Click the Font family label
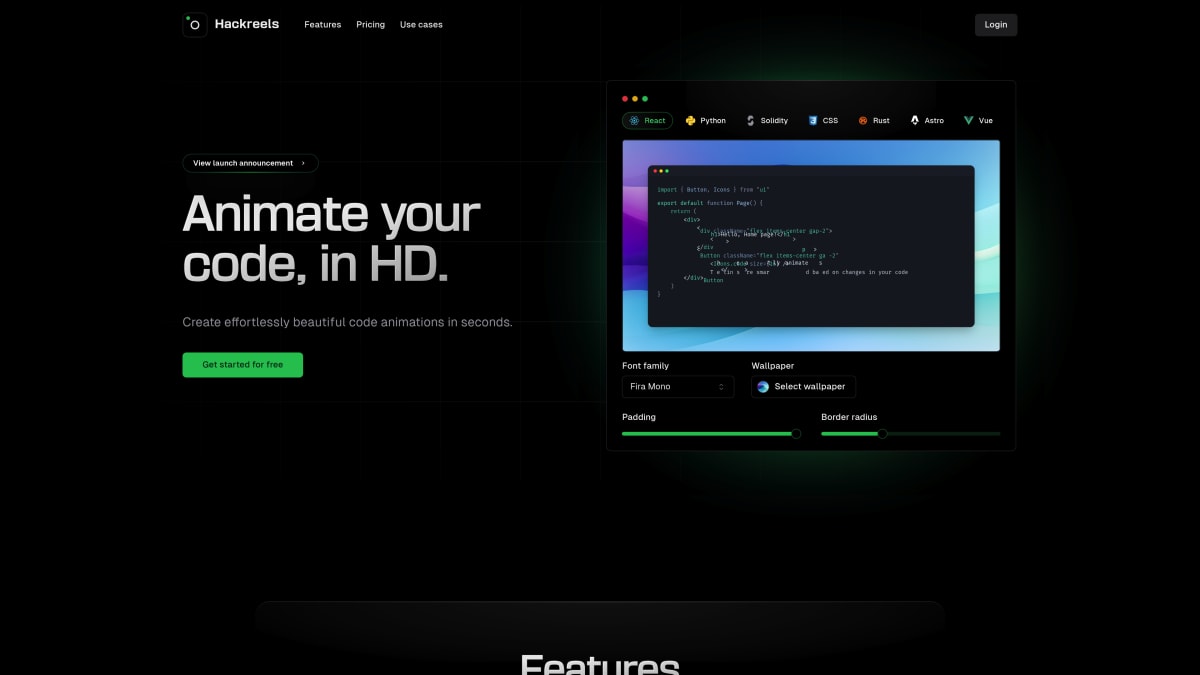The width and height of the screenshot is (1200, 675). [x=646, y=366]
